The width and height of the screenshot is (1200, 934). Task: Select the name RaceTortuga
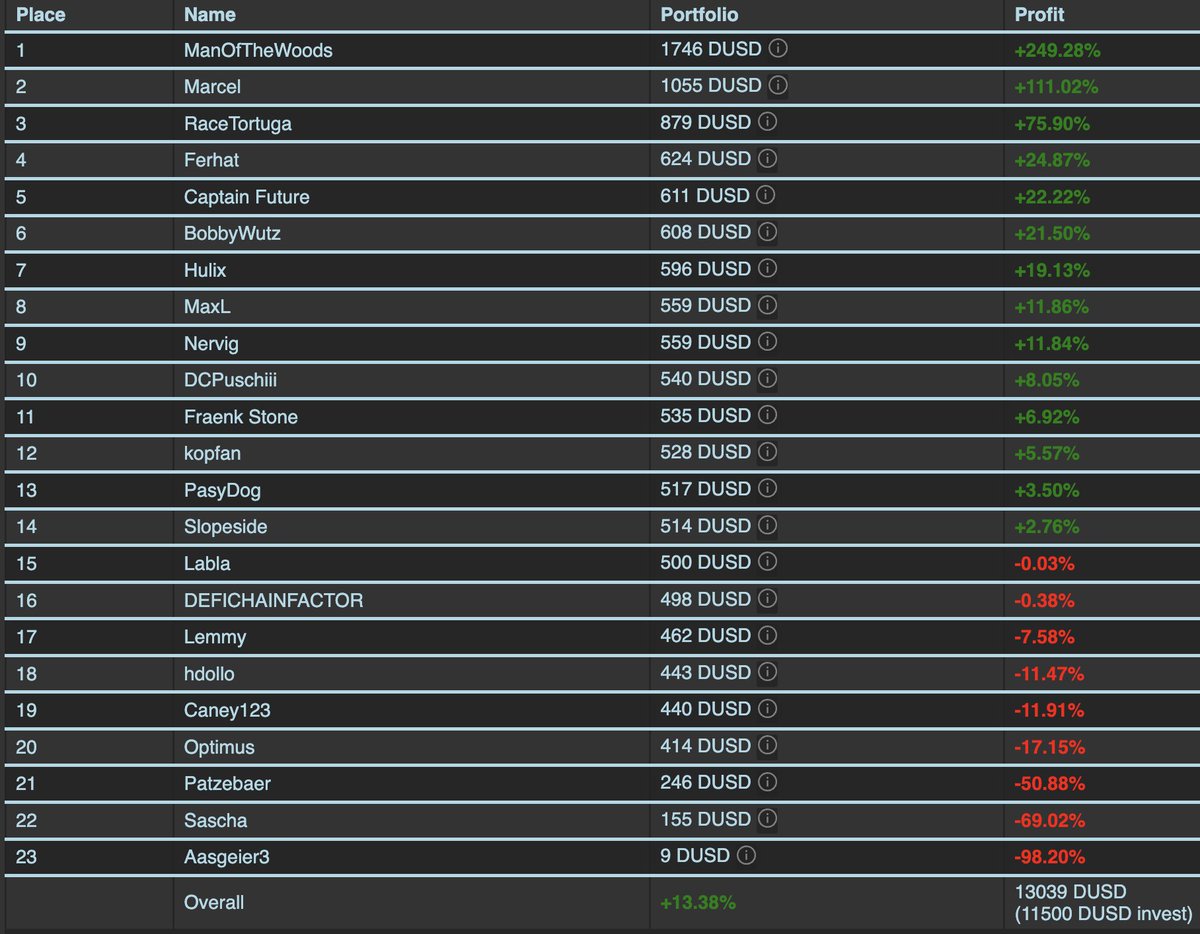[x=238, y=124]
